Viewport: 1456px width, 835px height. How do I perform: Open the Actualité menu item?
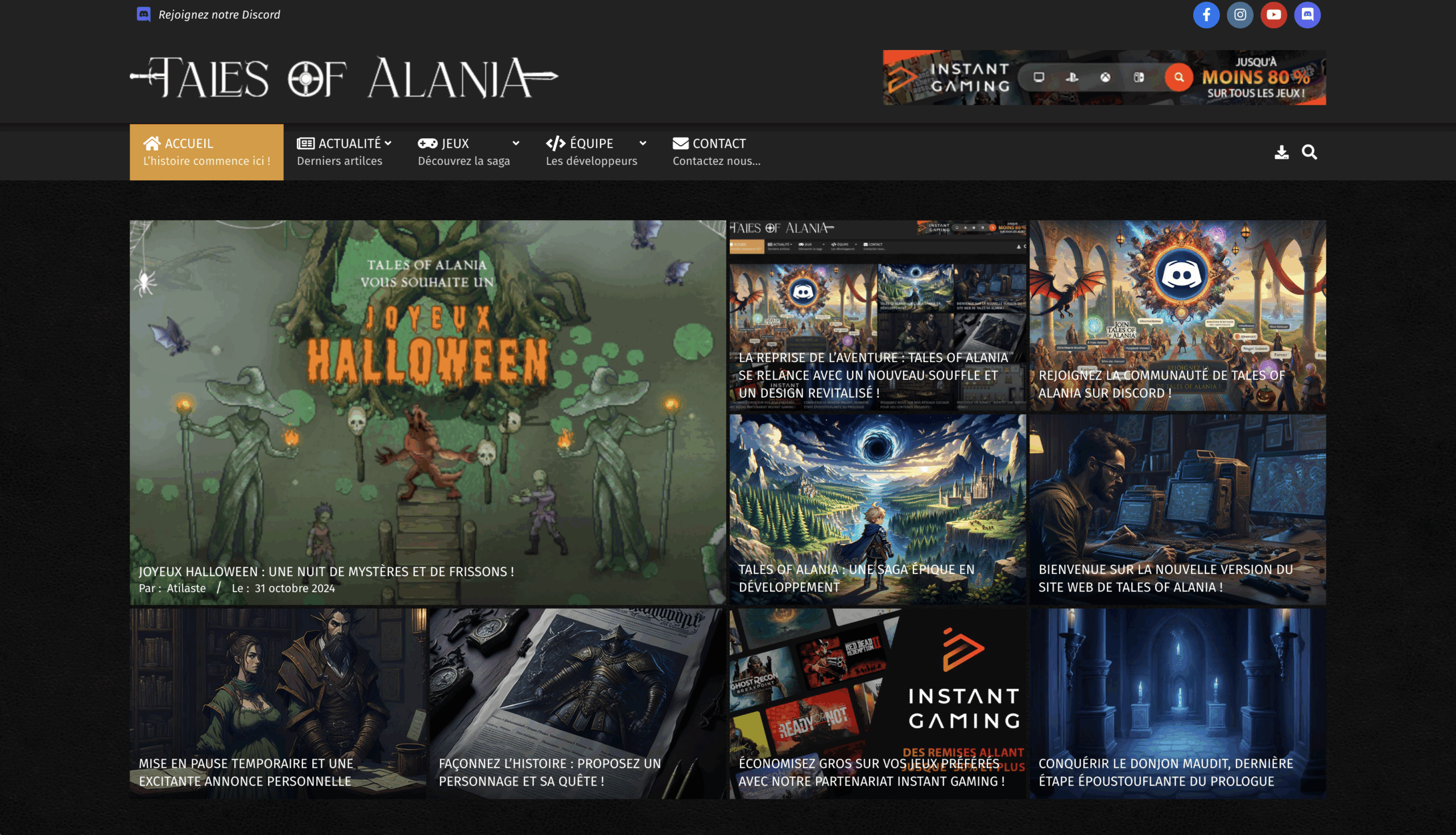[x=344, y=152]
